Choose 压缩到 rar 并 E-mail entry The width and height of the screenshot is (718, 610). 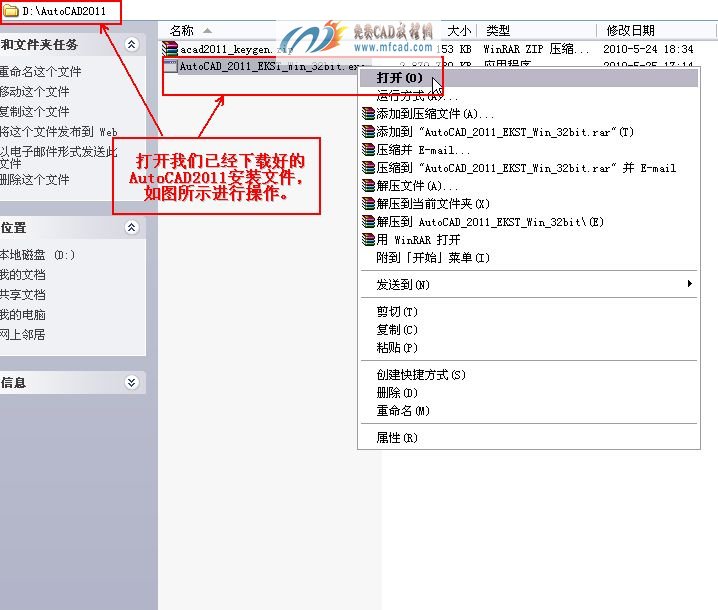point(529,168)
